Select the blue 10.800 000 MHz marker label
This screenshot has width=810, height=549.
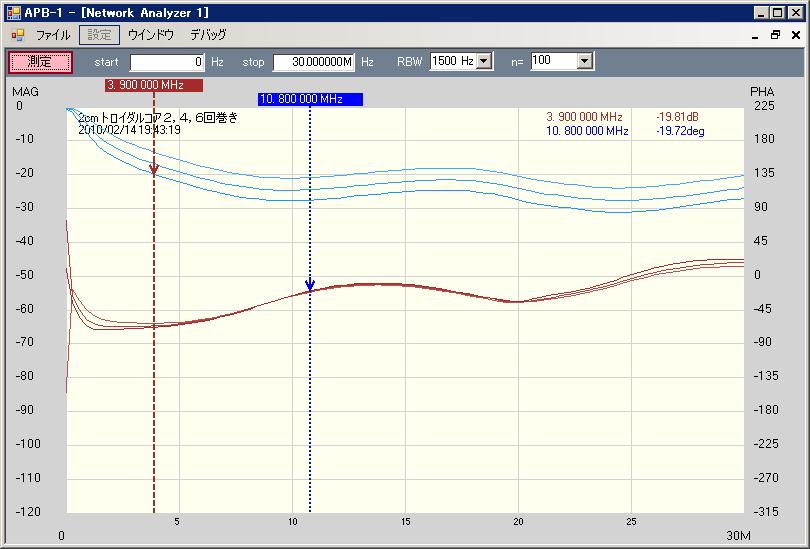click(x=309, y=99)
